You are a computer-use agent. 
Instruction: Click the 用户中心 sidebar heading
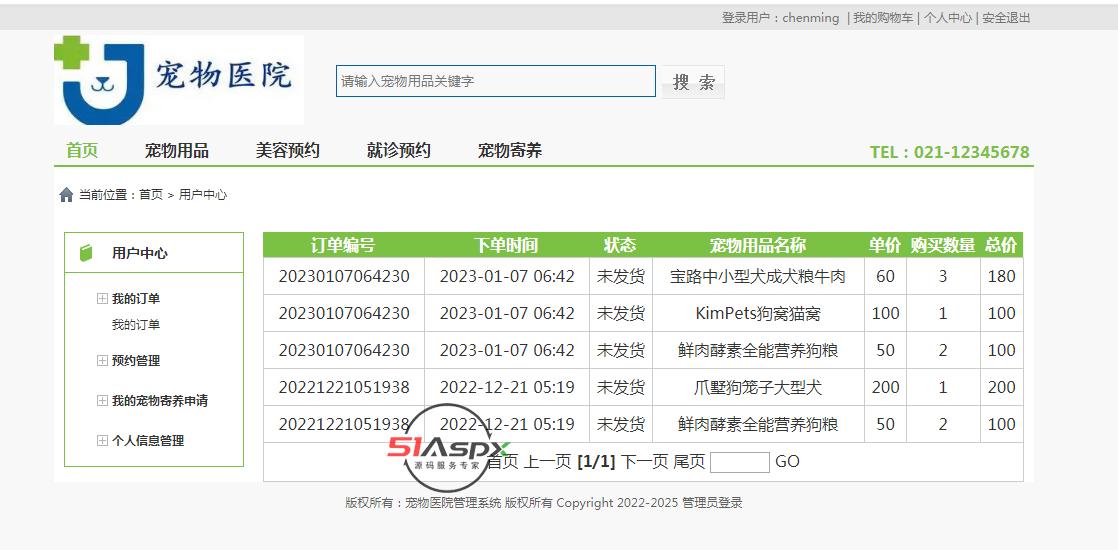pos(140,253)
